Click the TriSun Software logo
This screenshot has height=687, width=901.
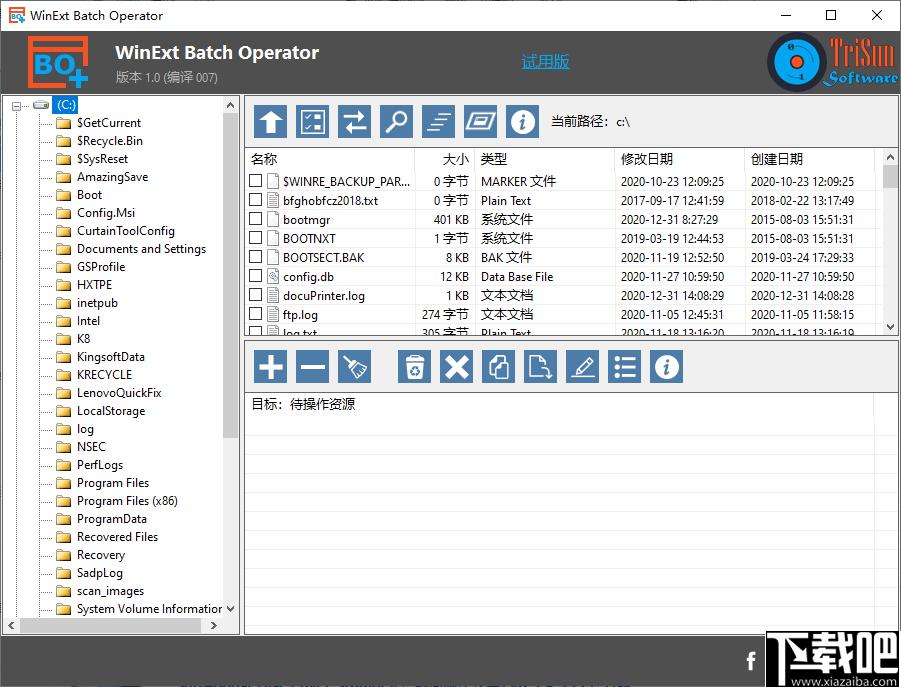click(x=833, y=62)
